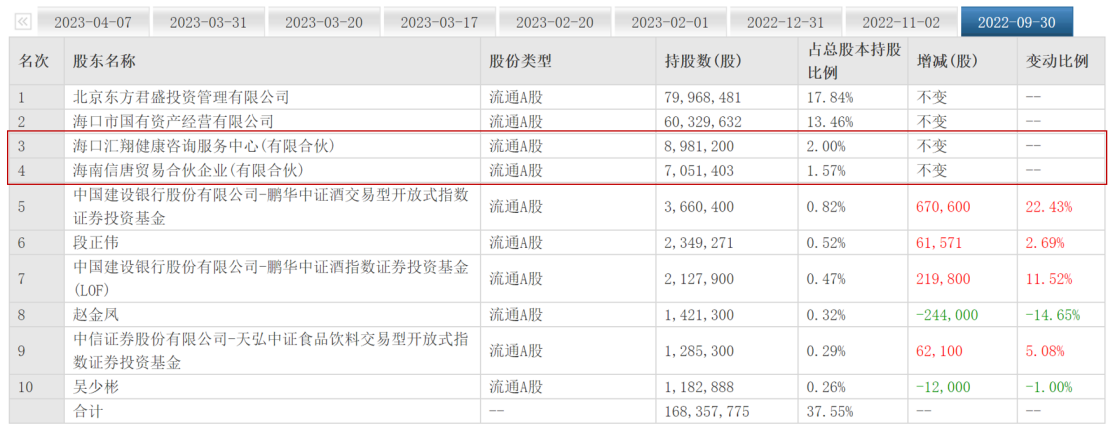Viewport: 1113px width, 429px height.
Task: Select shareholder 海口汇翔健康咨询服务中心(有限合伙)
Action: tap(204, 146)
